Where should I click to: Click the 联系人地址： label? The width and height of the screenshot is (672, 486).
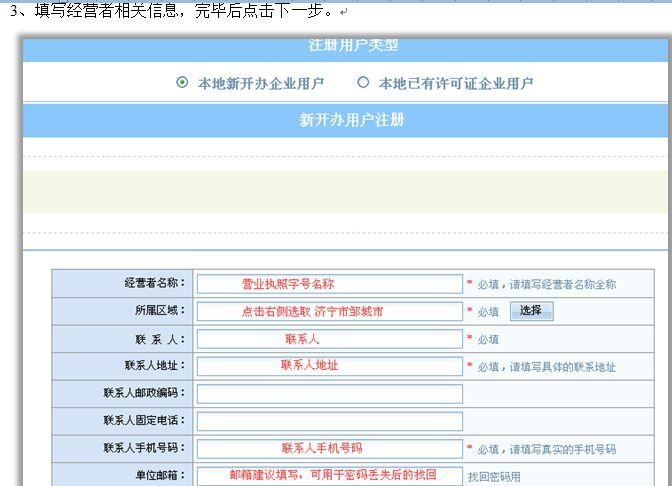pyautogui.click(x=155, y=366)
